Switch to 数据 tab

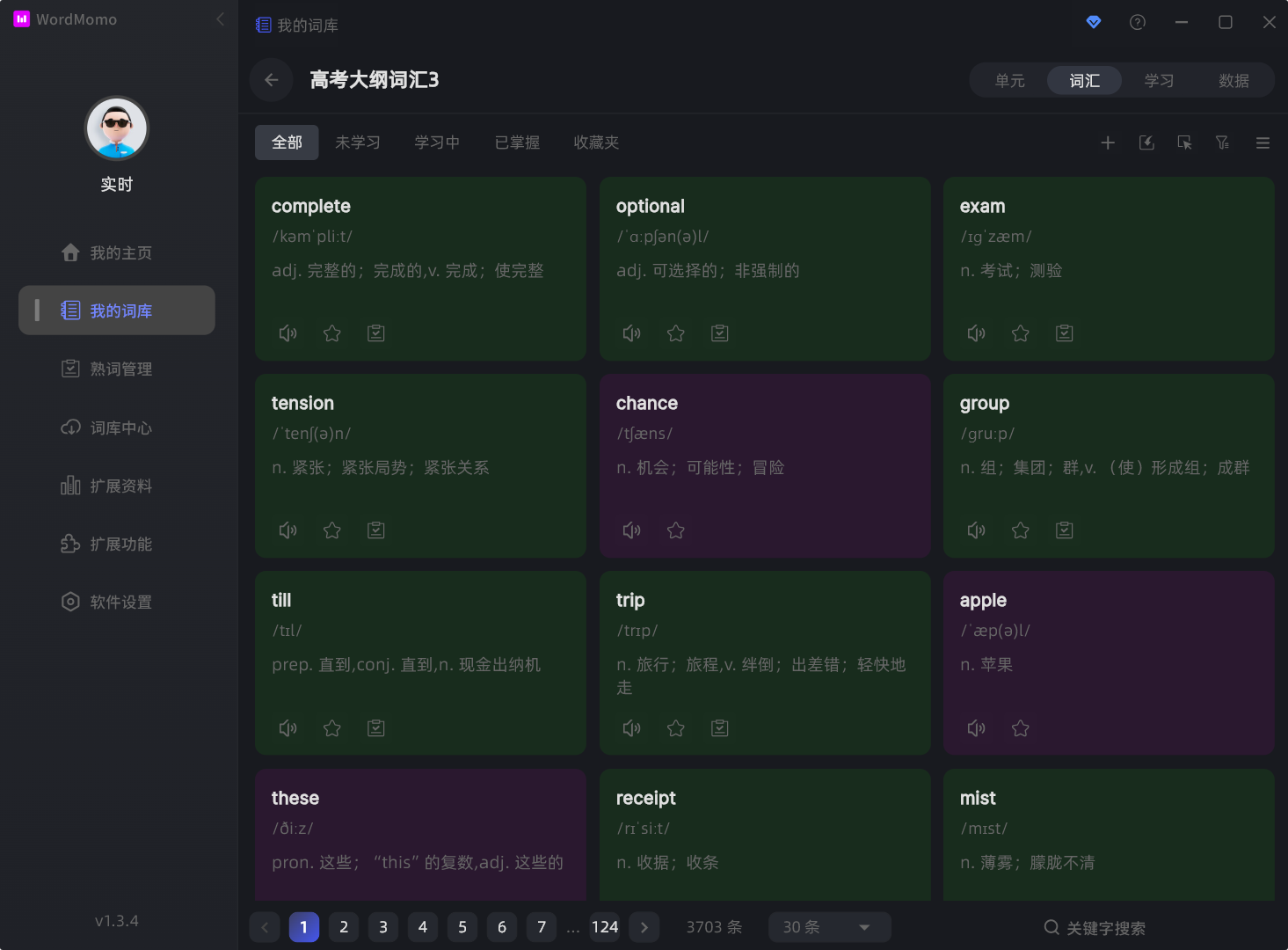(x=1233, y=80)
